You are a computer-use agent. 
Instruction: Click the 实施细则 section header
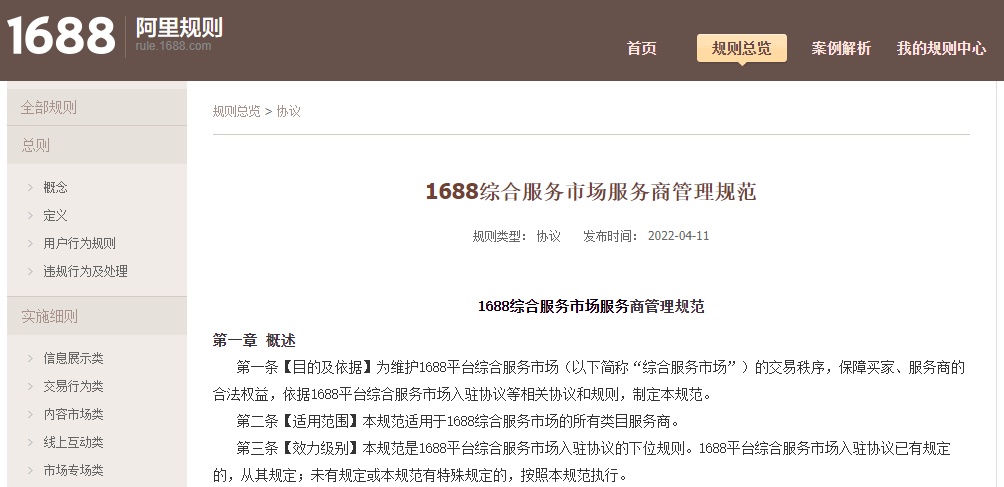97,316
